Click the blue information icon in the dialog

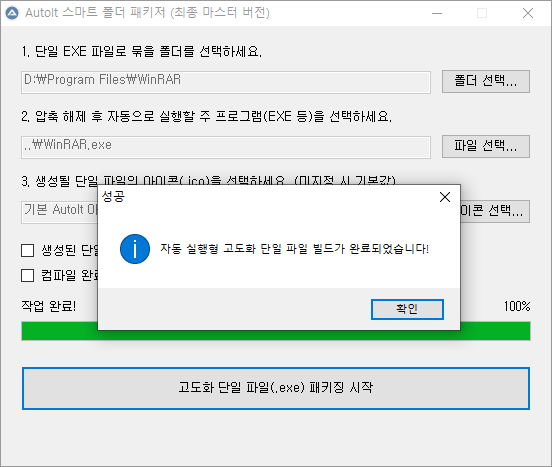[x=135, y=249]
